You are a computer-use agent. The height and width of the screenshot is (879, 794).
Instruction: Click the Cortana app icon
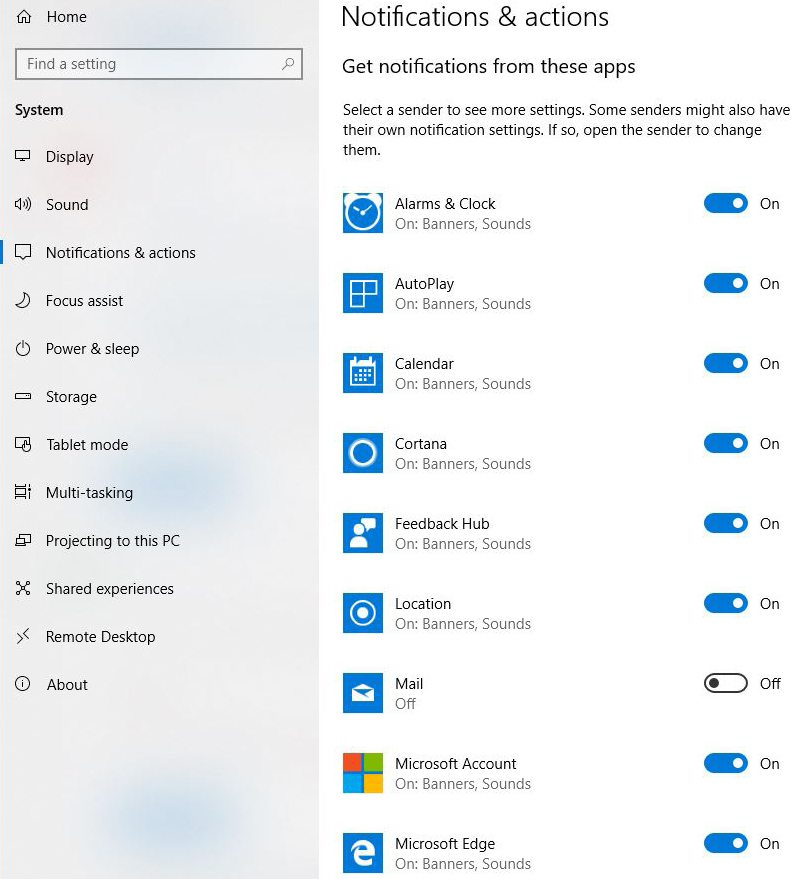tap(363, 453)
